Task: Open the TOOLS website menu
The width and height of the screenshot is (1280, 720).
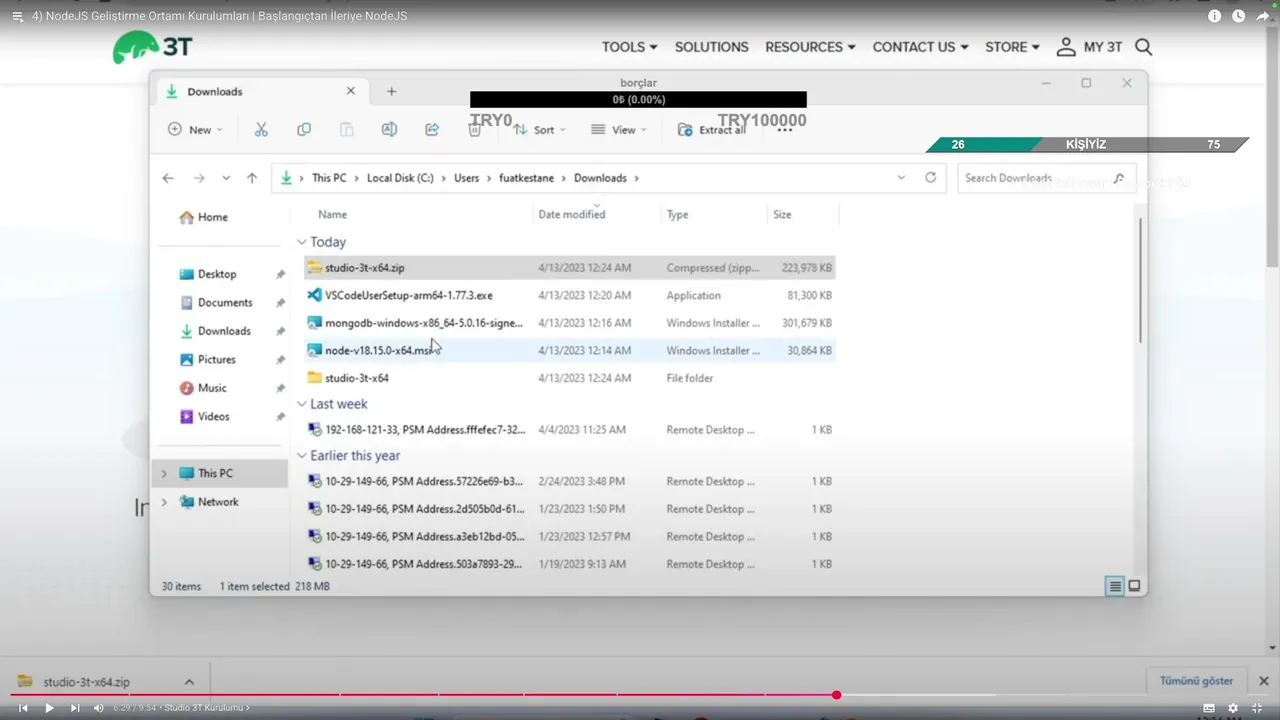Action: coord(629,47)
